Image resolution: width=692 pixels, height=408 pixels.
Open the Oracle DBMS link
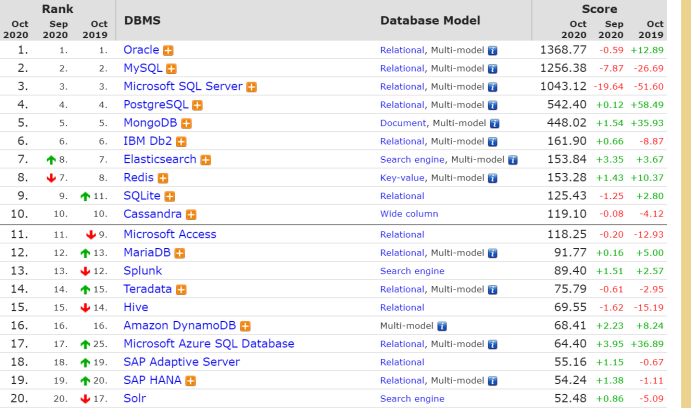pos(141,50)
